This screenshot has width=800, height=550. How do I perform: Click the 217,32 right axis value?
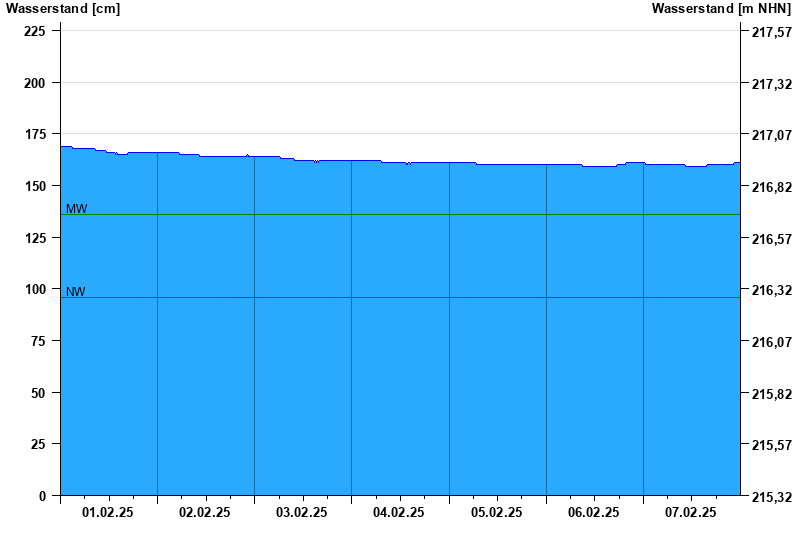772,84
